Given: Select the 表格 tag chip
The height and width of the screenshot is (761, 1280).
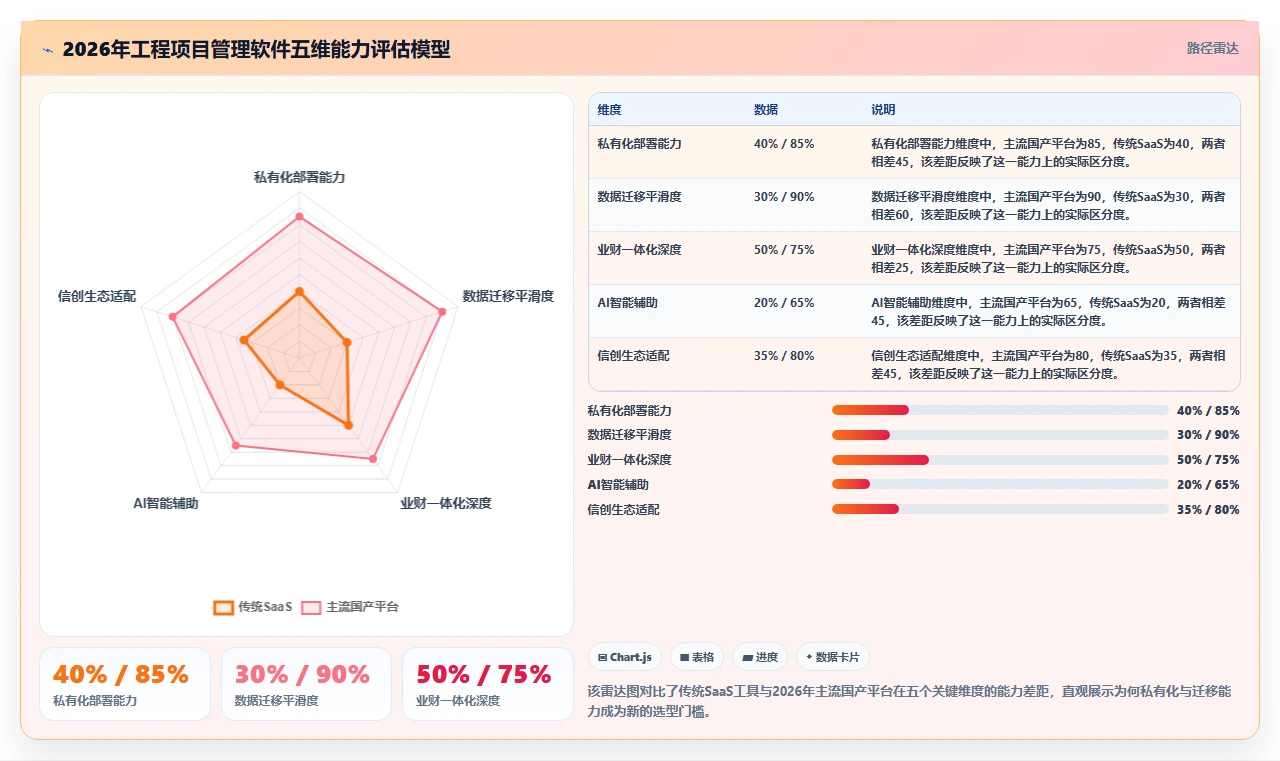Looking at the screenshot, I should click(697, 657).
